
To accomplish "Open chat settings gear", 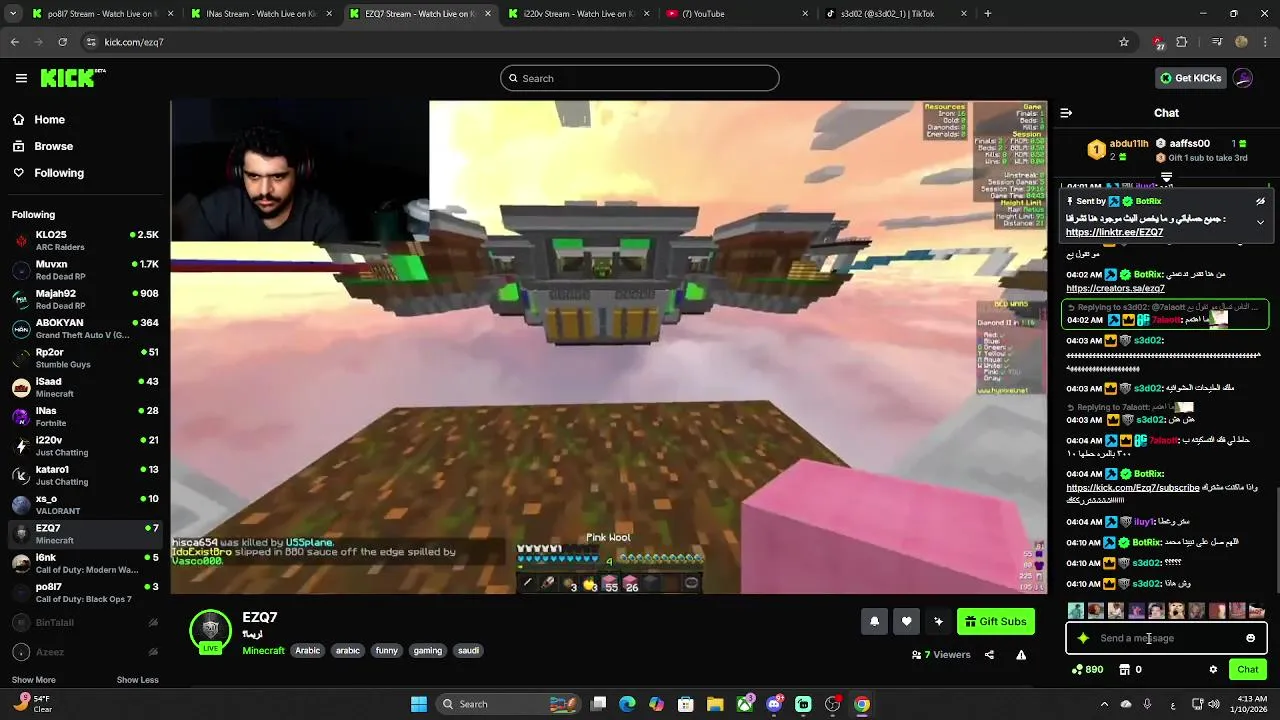I will point(1213,669).
